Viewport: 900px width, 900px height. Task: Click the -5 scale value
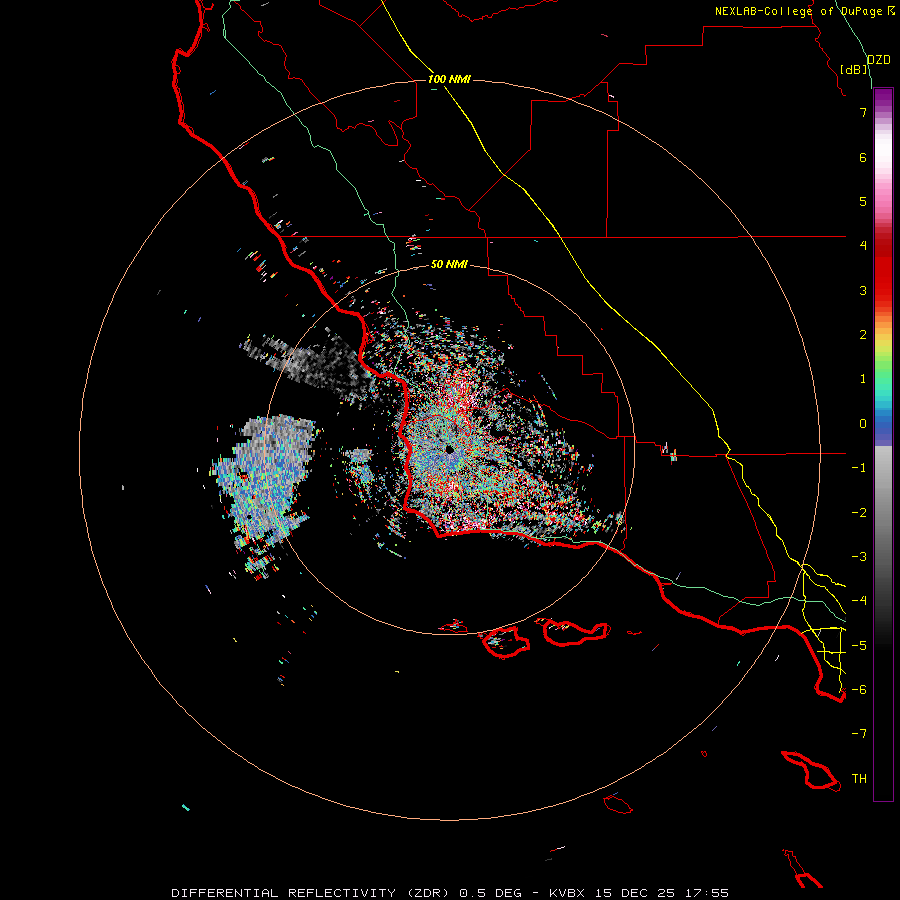[859, 646]
